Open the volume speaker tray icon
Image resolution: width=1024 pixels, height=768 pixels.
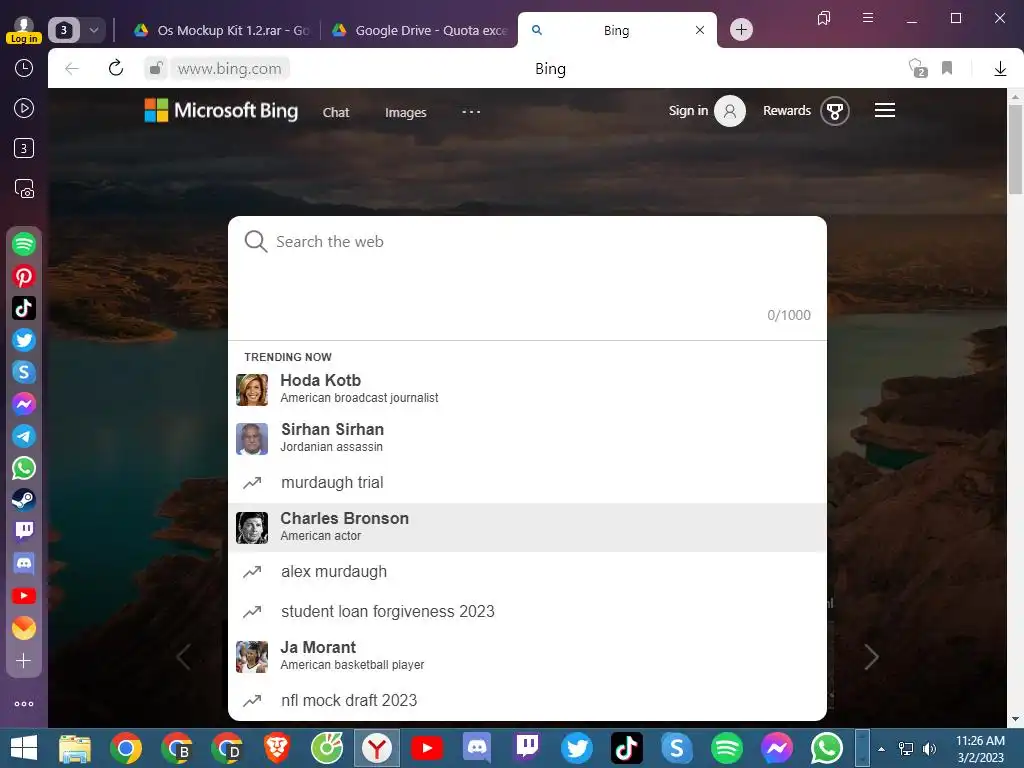coord(929,749)
